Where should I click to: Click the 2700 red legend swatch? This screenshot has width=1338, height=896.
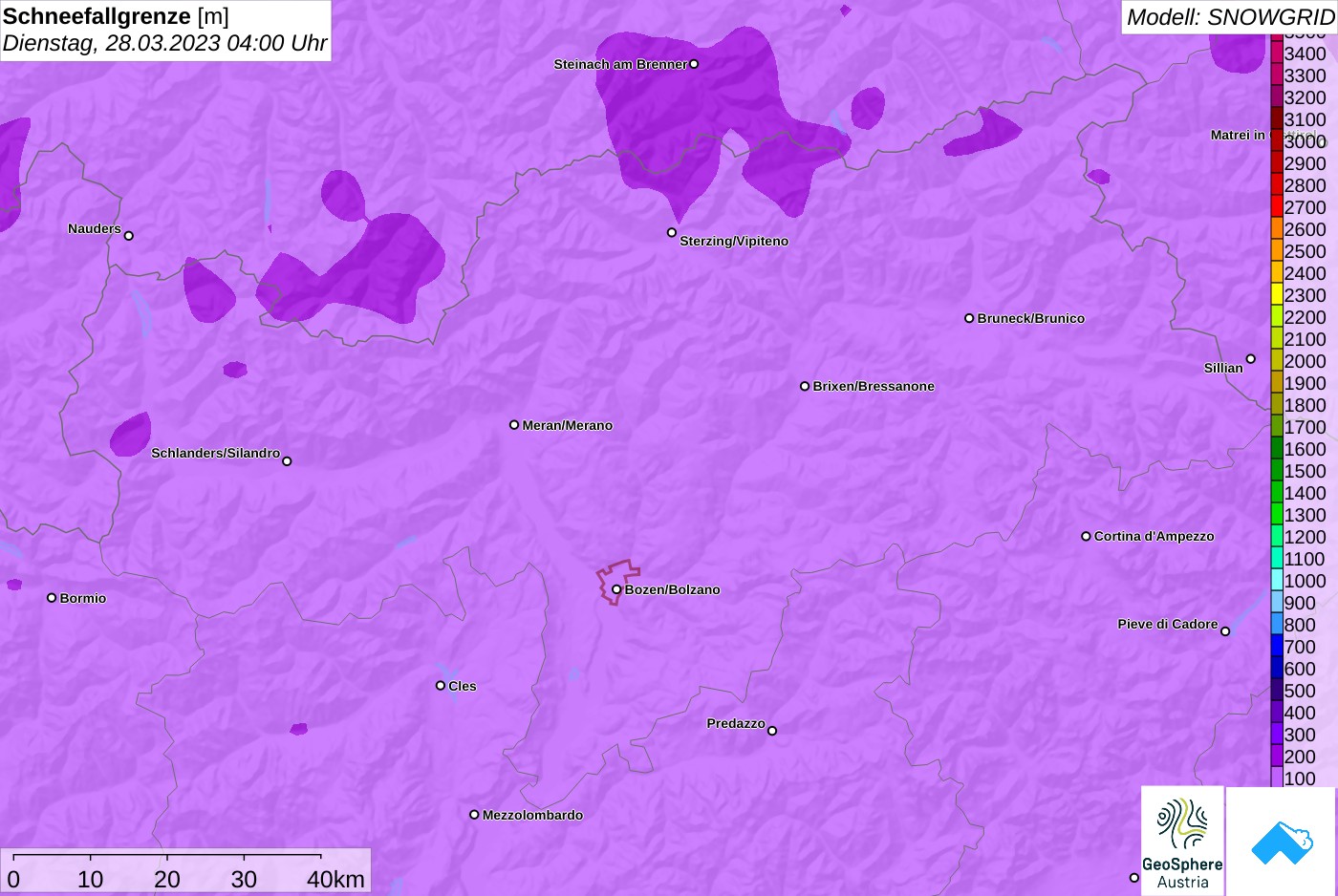1277,207
